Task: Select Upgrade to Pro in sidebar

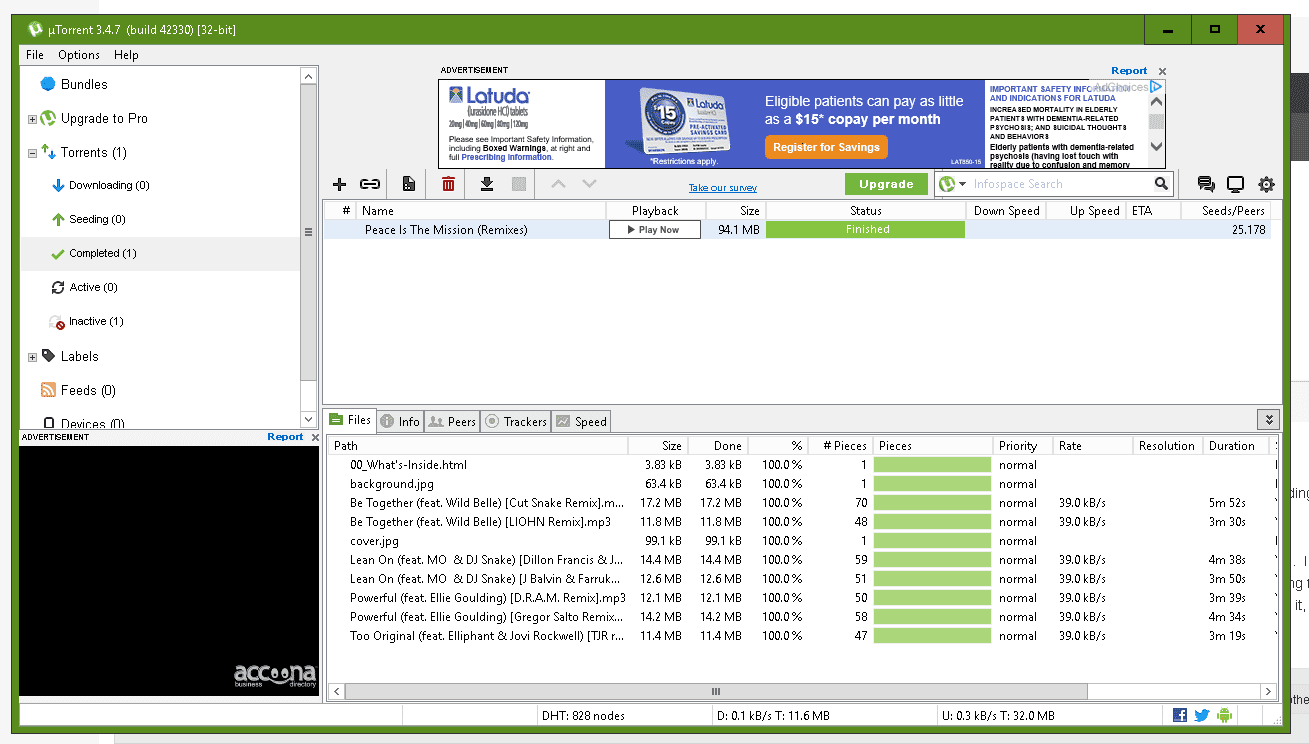Action: click(104, 118)
